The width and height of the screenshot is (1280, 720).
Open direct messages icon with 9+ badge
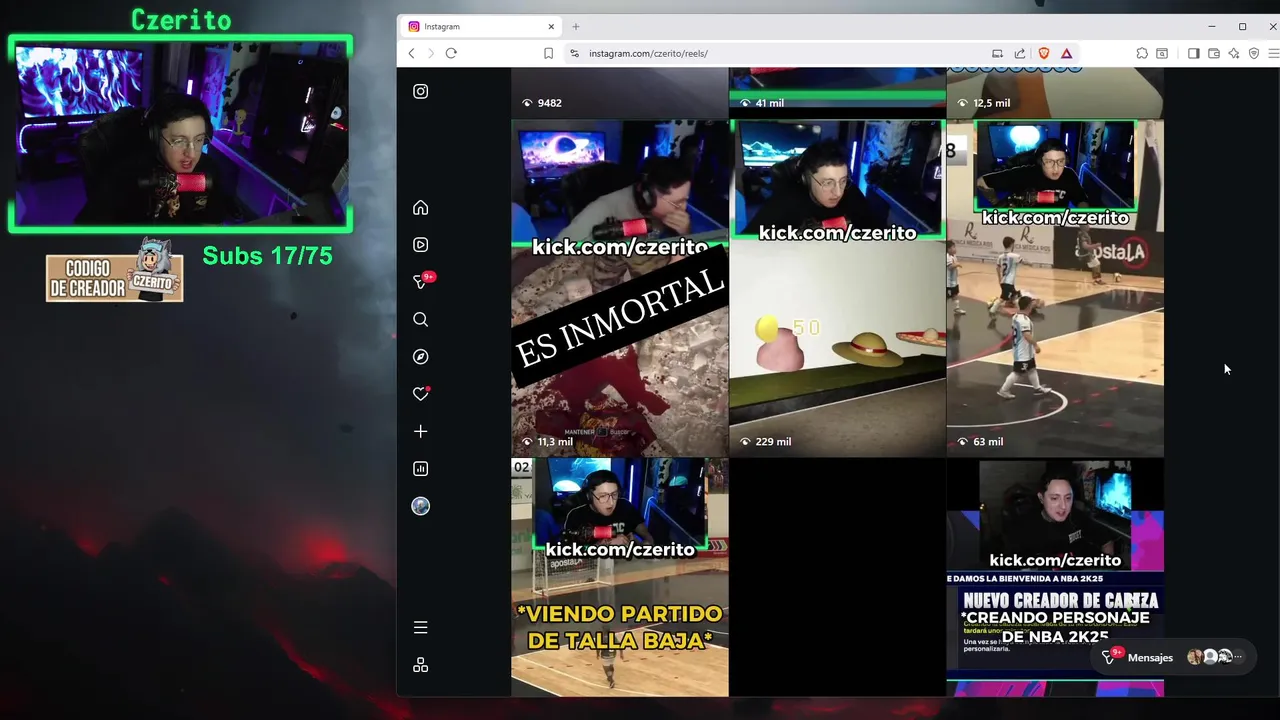pos(423,281)
